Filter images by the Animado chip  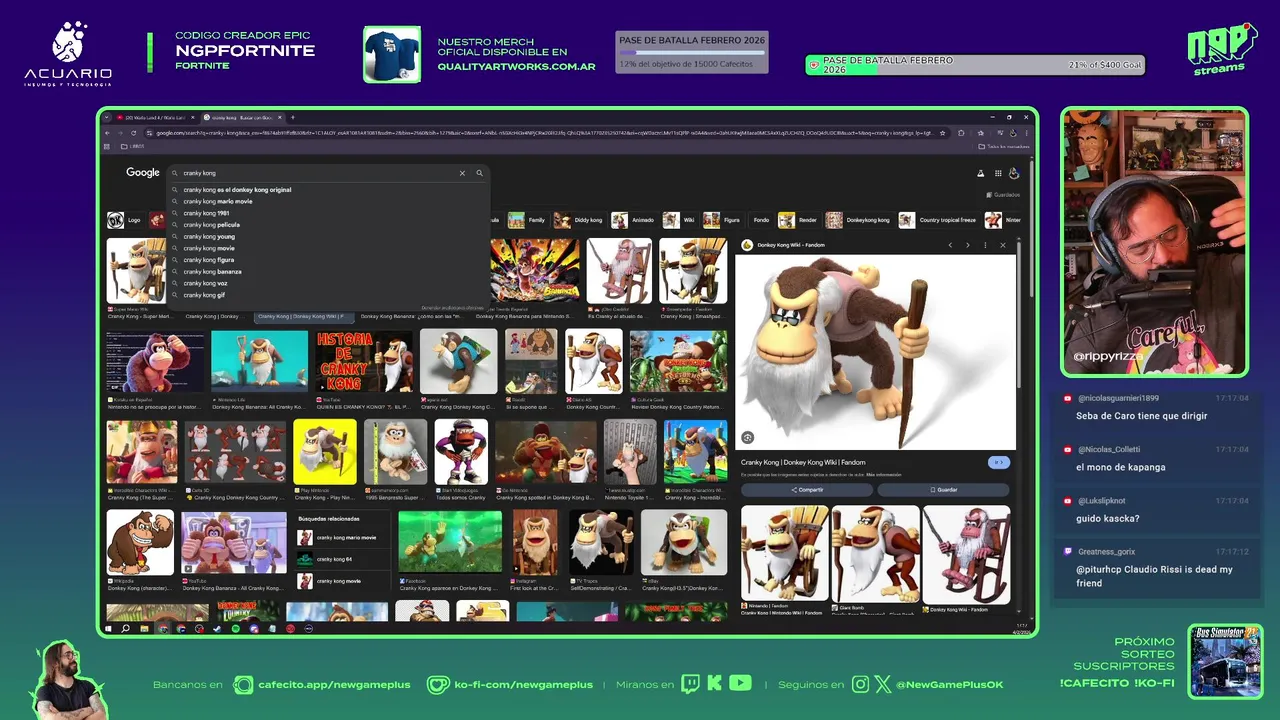tap(634, 220)
